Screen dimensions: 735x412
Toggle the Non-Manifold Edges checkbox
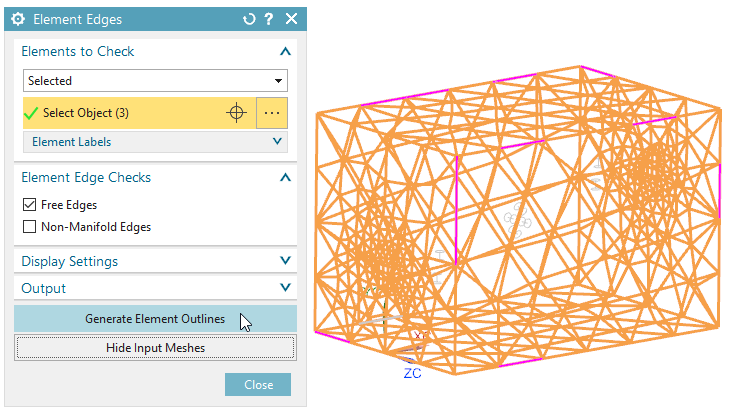29,227
